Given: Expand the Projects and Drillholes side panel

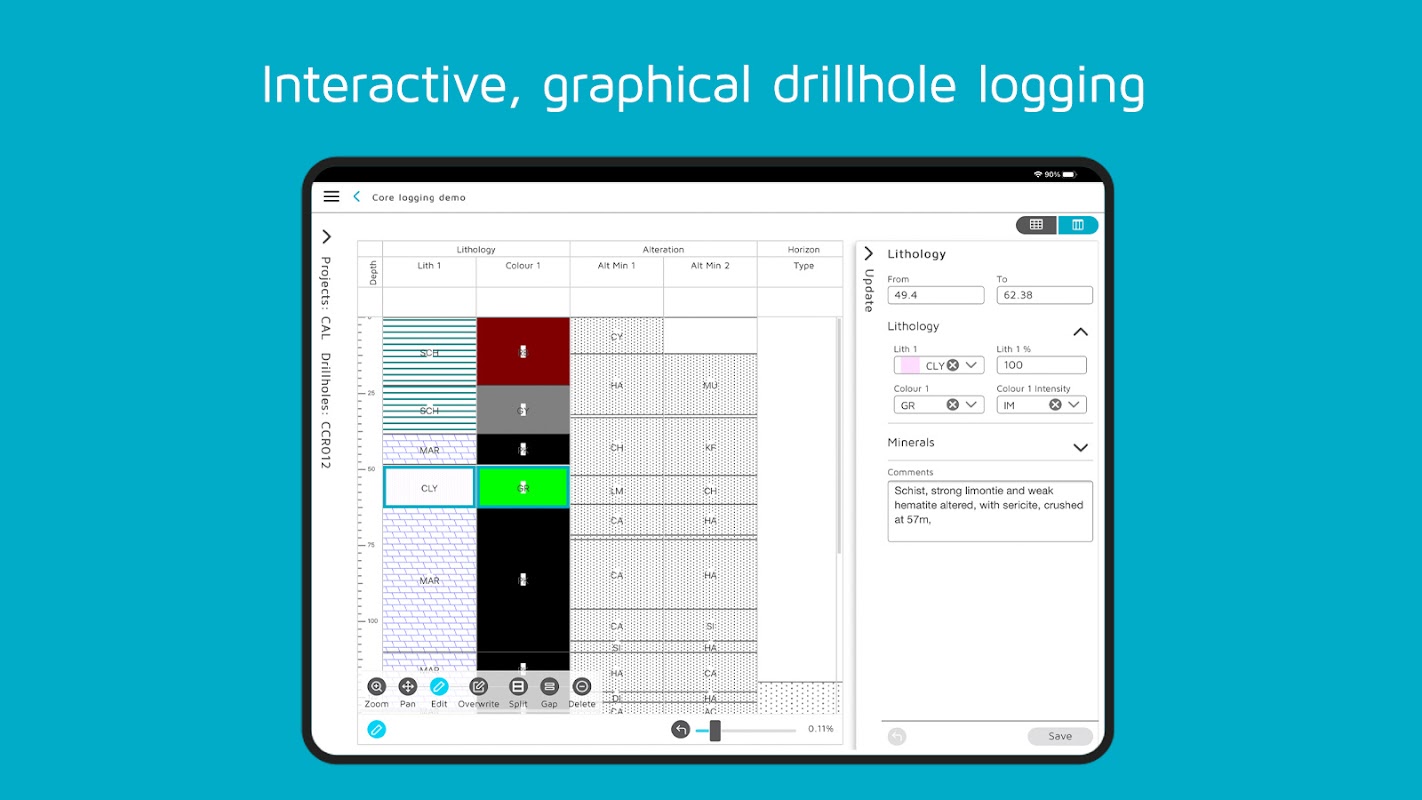Looking at the screenshot, I should point(326,237).
